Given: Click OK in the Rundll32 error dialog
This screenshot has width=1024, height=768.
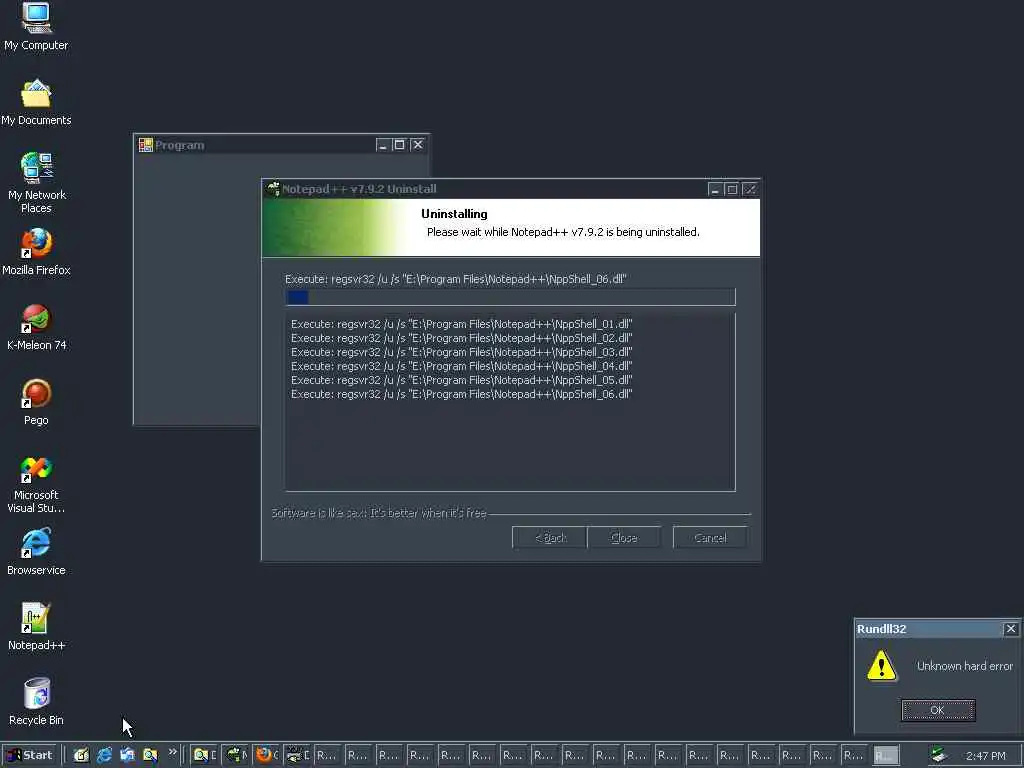Looking at the screenshot, I should coord(938,710).
